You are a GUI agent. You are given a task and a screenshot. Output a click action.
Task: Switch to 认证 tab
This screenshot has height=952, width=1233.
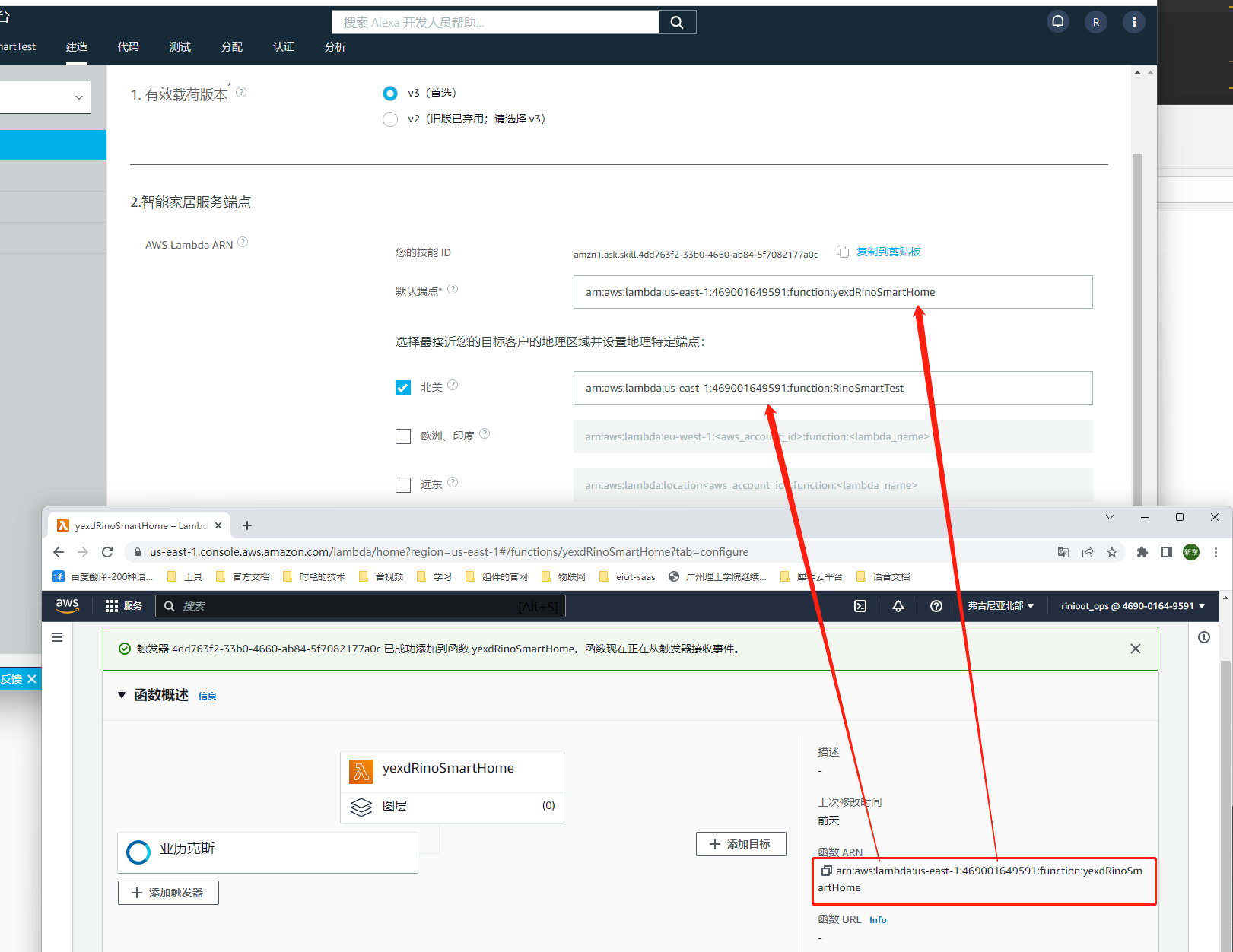(x=284, y=47)
